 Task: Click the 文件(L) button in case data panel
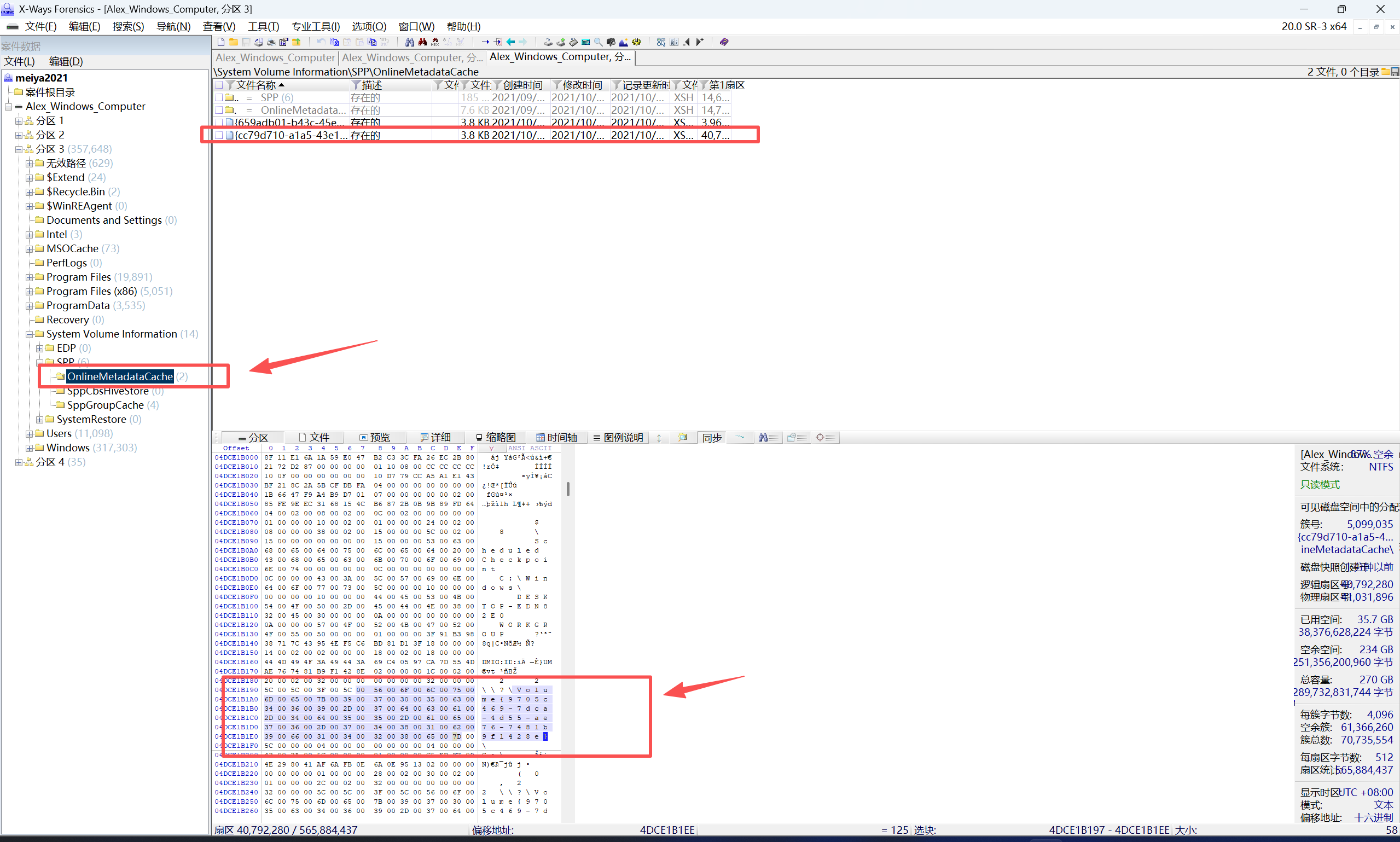coord(19,61)
